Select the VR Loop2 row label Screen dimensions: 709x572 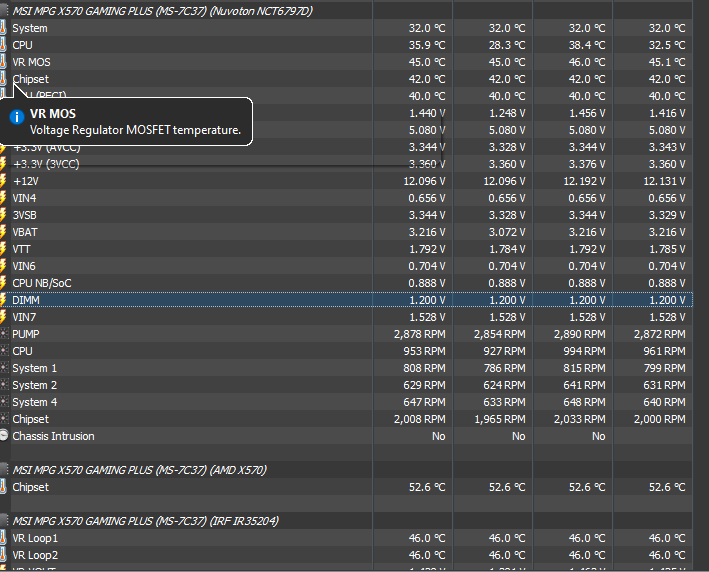[35, 555]
